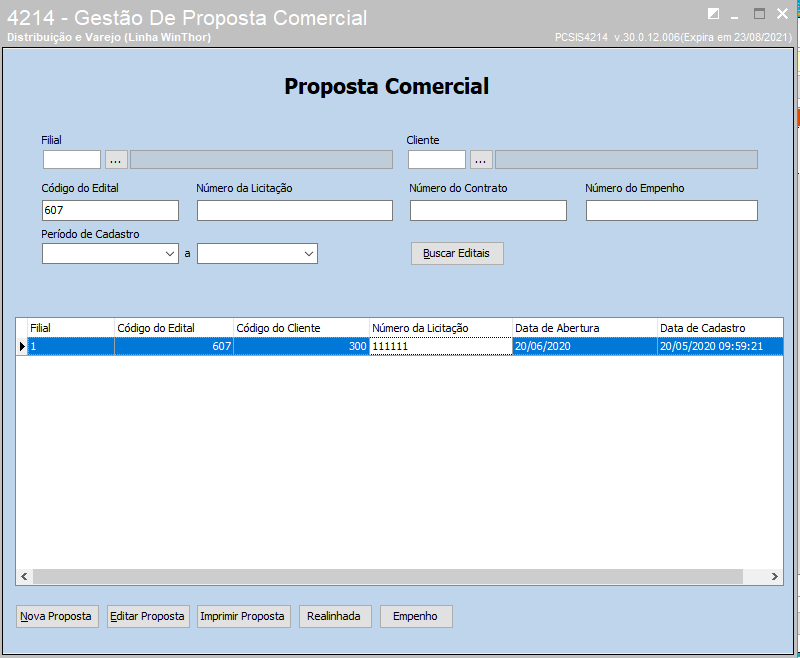Screen dimensions: 800x658
Task: Open the Filial lookup ellipsis button
Action: pyautogui.click(x=116, y=159)
